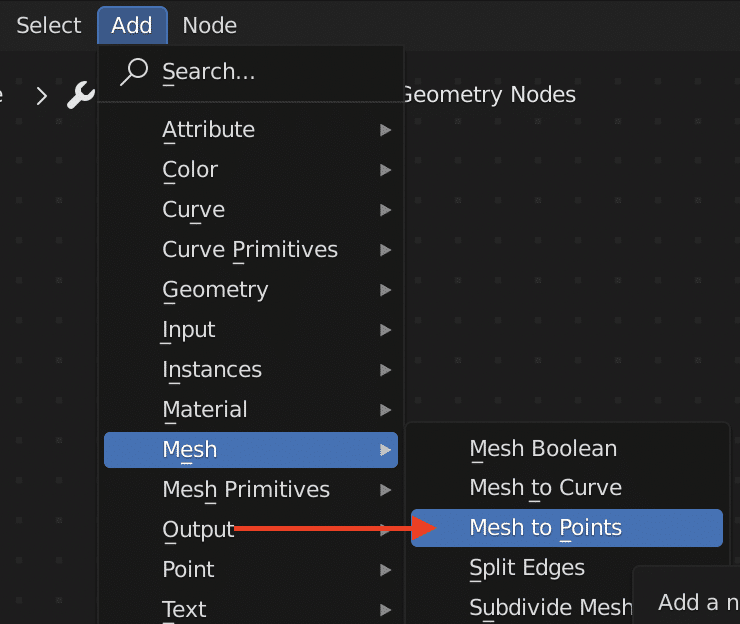Viewport: 740px width, 624px height.
Task: Open the Curve Primitives submenu
Action: point(251,250)
